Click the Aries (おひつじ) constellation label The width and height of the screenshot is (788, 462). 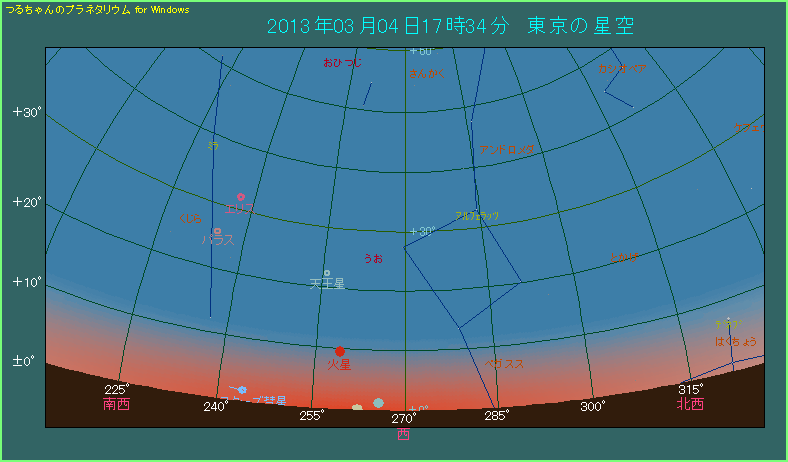tap(342, 63)
